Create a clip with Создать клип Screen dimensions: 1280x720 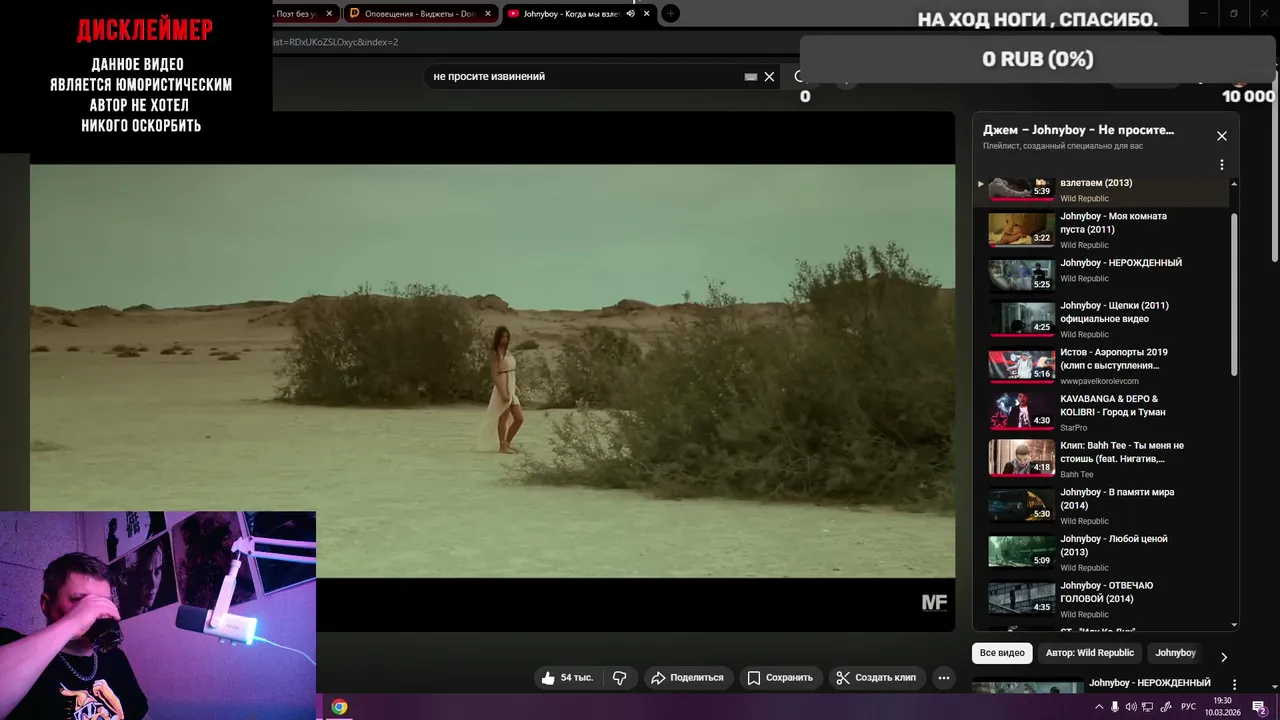click(x=877, y=678)
